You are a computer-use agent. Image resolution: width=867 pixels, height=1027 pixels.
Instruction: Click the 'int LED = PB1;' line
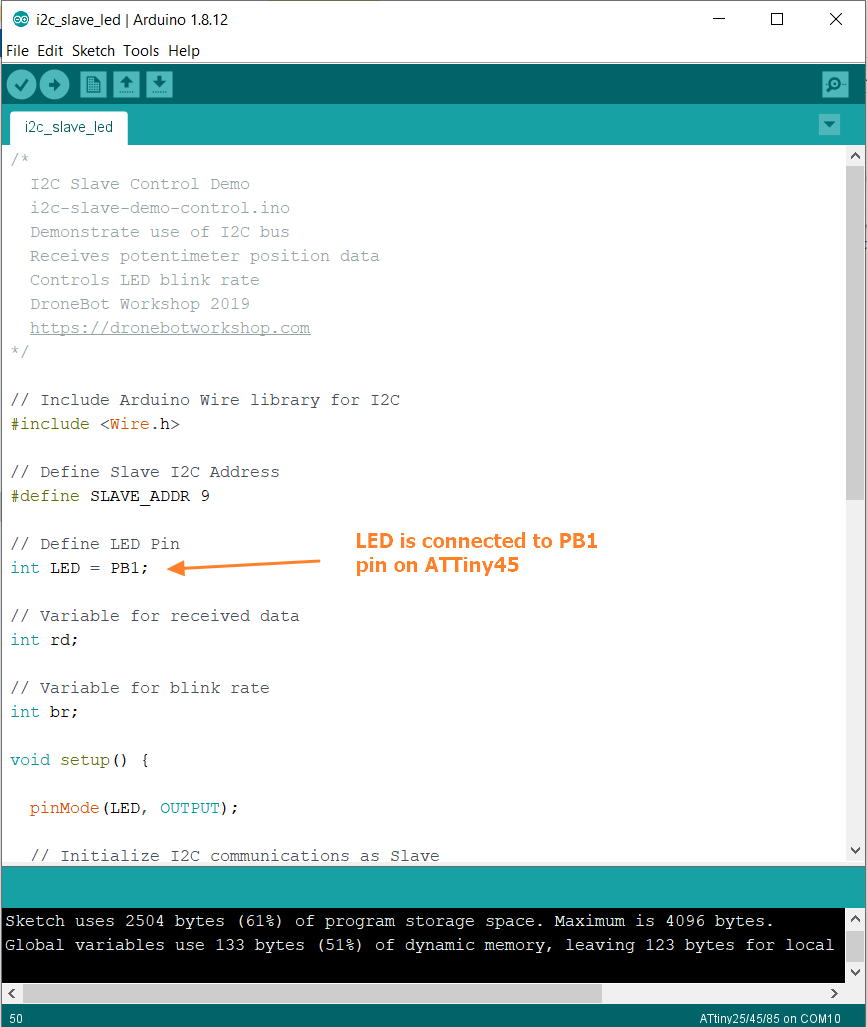coord(79,569)
